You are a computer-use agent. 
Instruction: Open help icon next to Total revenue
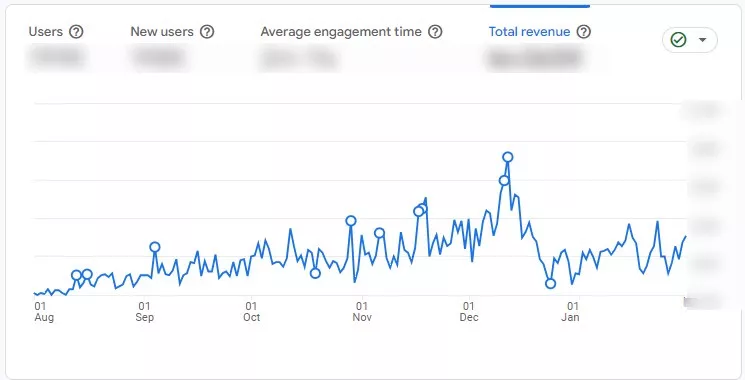(x=583, y=32)
